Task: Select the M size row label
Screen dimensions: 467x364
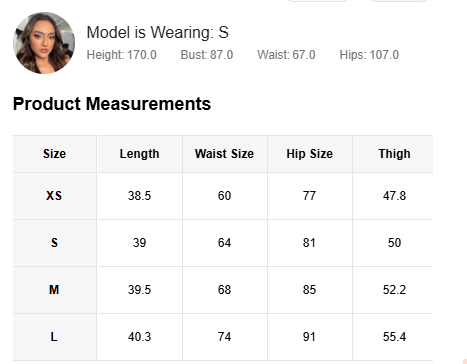Action: [54, 290]
